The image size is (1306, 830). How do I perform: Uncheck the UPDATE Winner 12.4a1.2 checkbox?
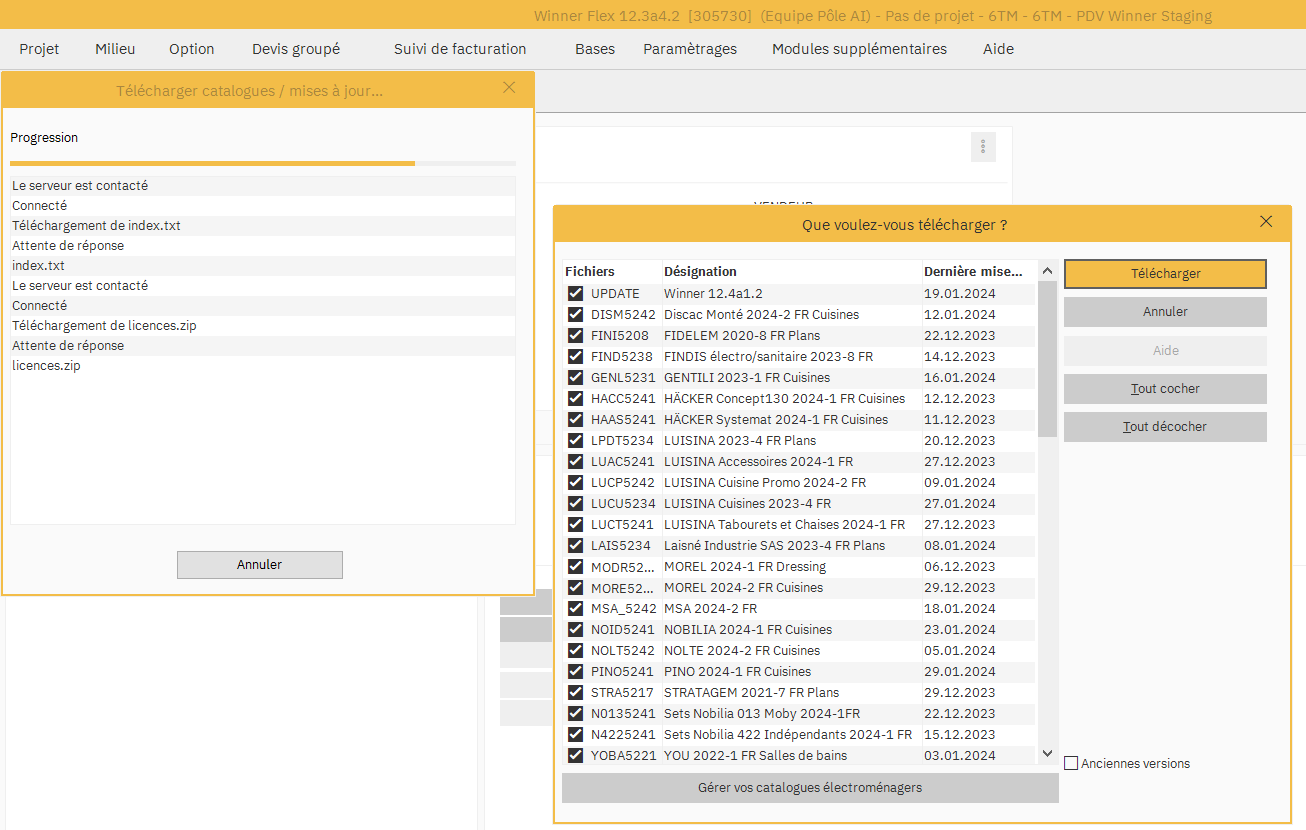[575, 294]
